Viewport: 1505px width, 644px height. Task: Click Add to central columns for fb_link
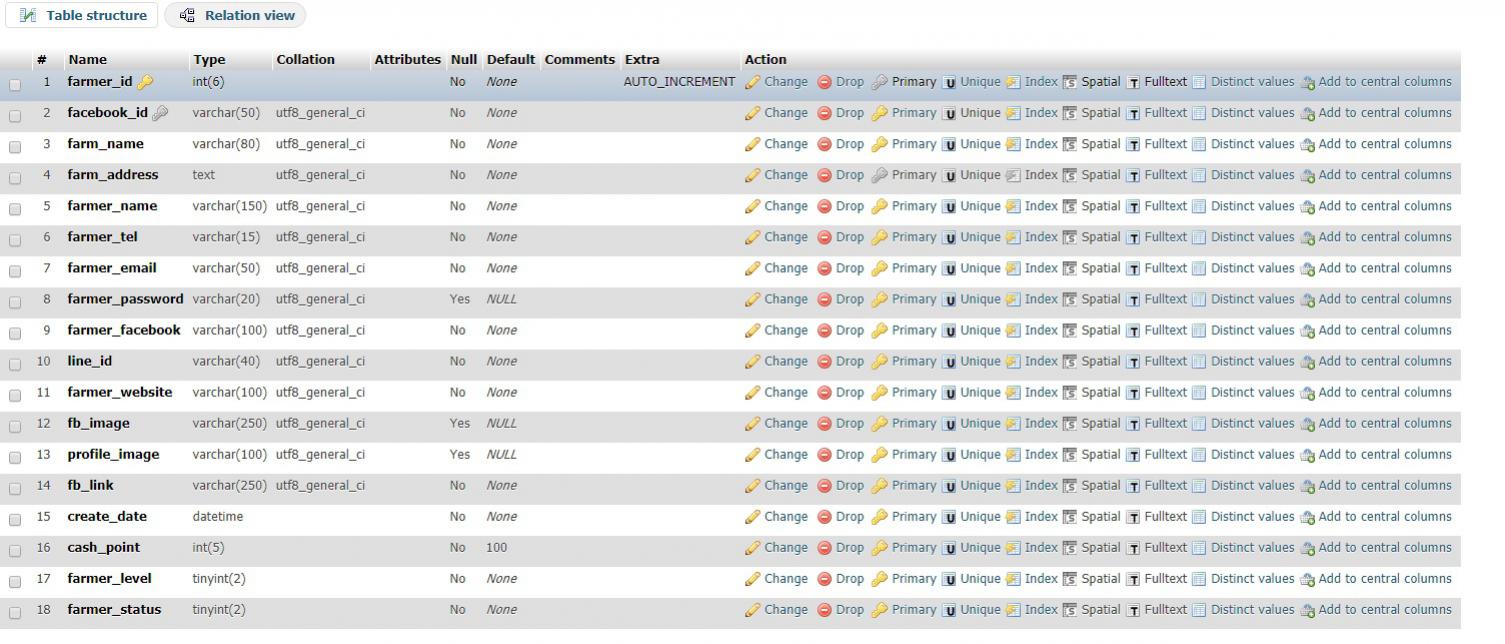[1385, 485]
